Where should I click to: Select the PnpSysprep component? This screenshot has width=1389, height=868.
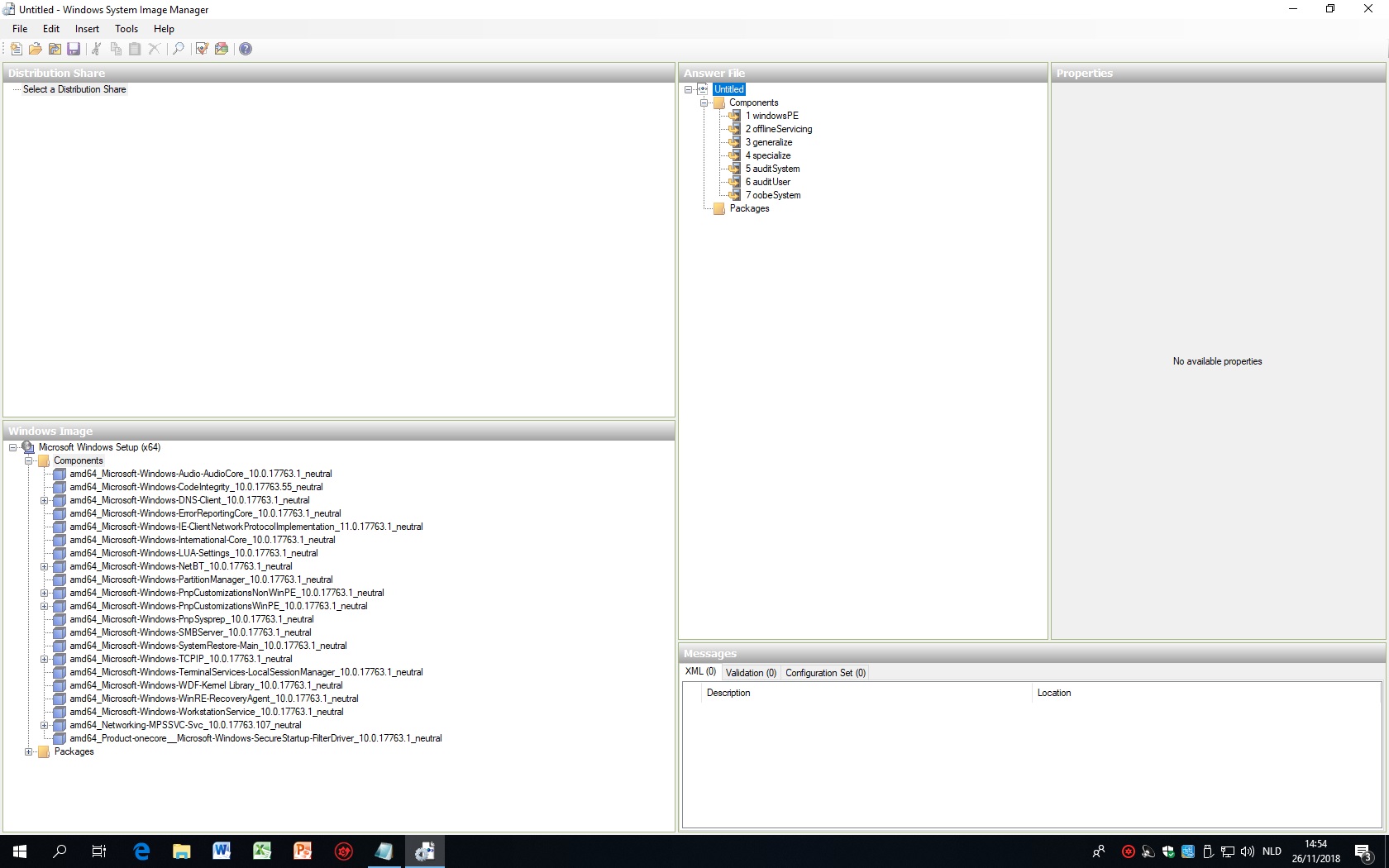click(192, 619)
